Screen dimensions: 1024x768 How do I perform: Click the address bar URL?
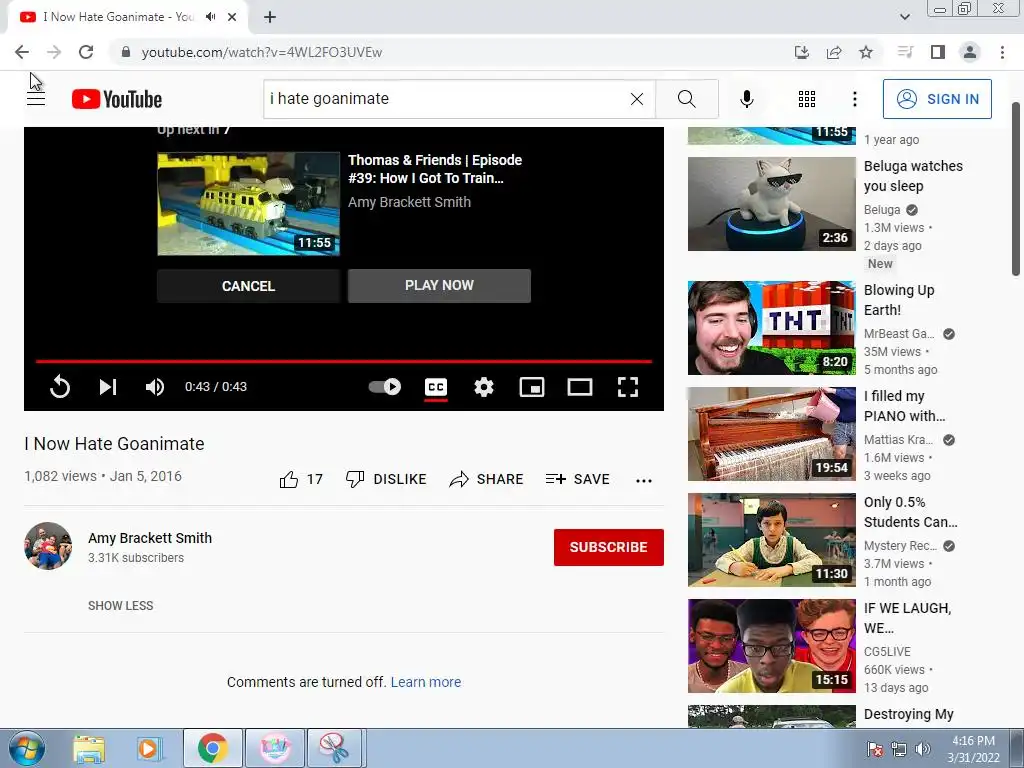pos(261,52)
